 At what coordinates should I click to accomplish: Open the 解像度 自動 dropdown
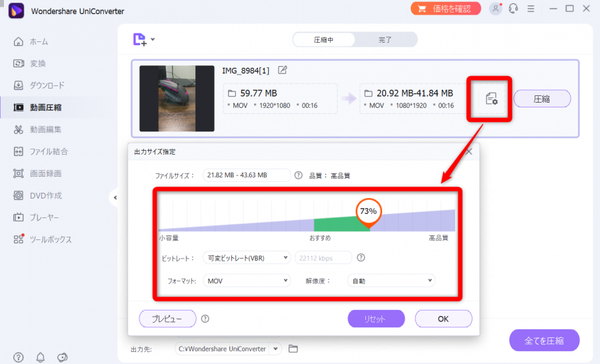coord(391,281)
